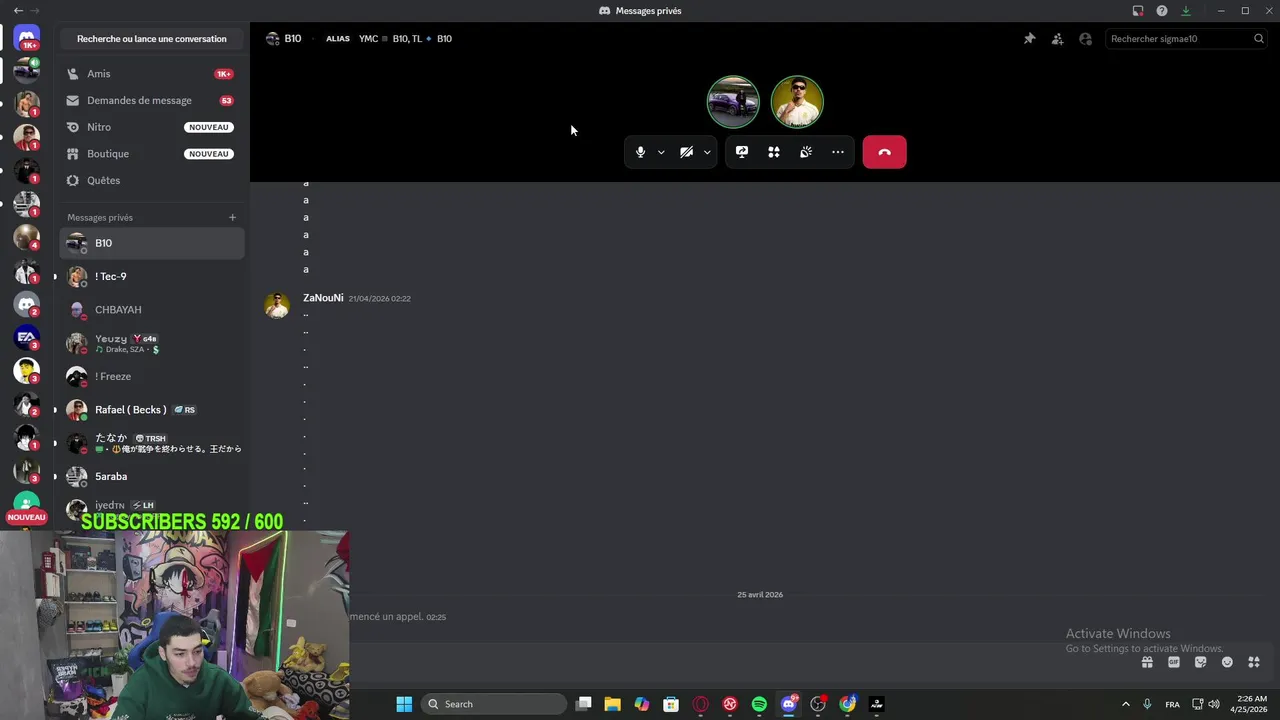The height and width of the screenshot is (720, 1280).
Task: Turn on the camera in the call
Action: coord(686,152)
